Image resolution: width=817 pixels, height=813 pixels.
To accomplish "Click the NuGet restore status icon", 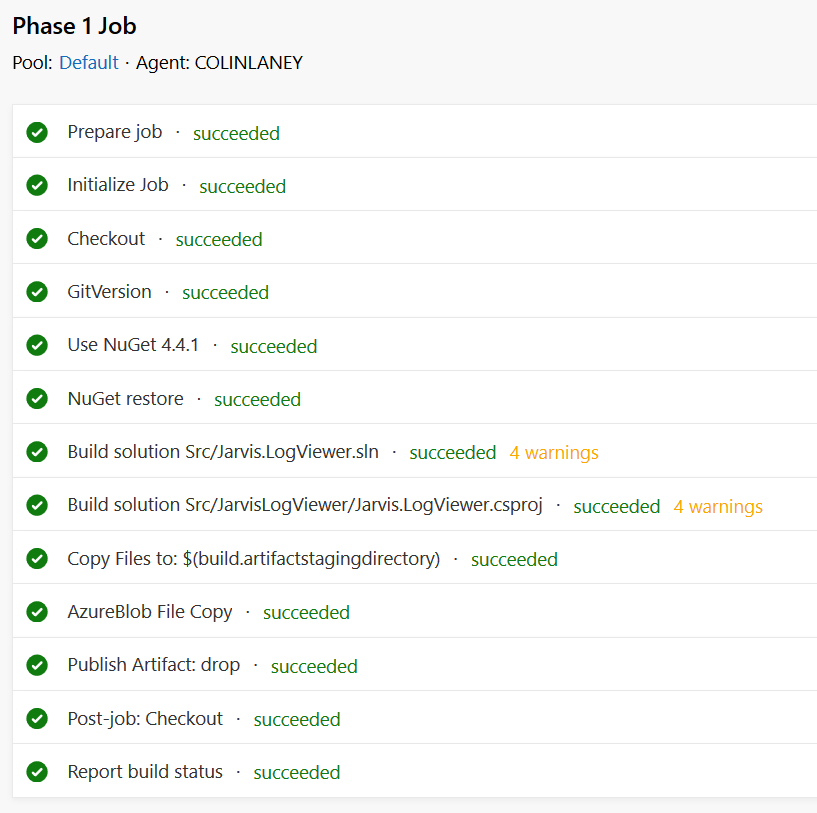I will pos(37,399).
